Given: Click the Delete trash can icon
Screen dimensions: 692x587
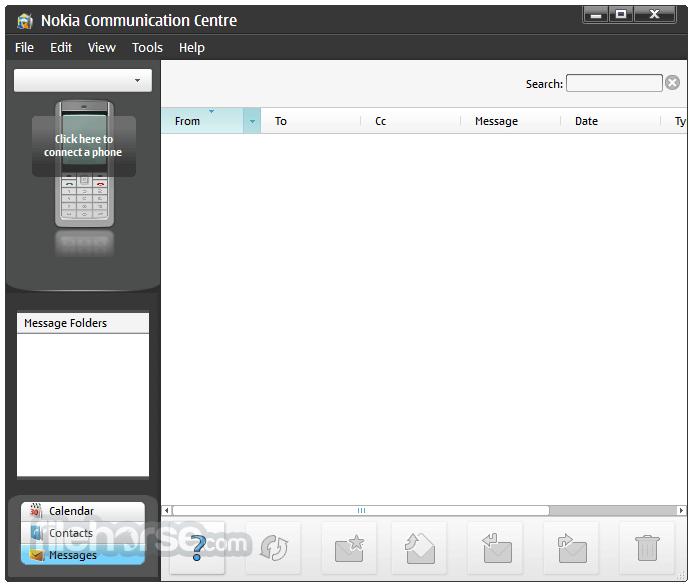Looking at the screenshot, I should click(647, 548).
